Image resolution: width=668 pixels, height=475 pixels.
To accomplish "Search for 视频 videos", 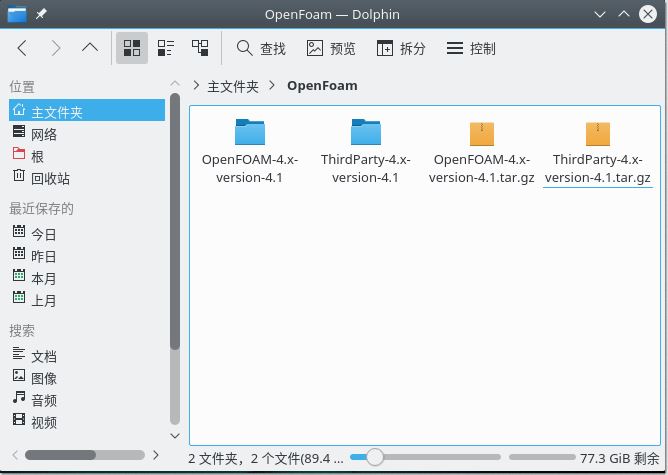I will (x=87, y=422).
